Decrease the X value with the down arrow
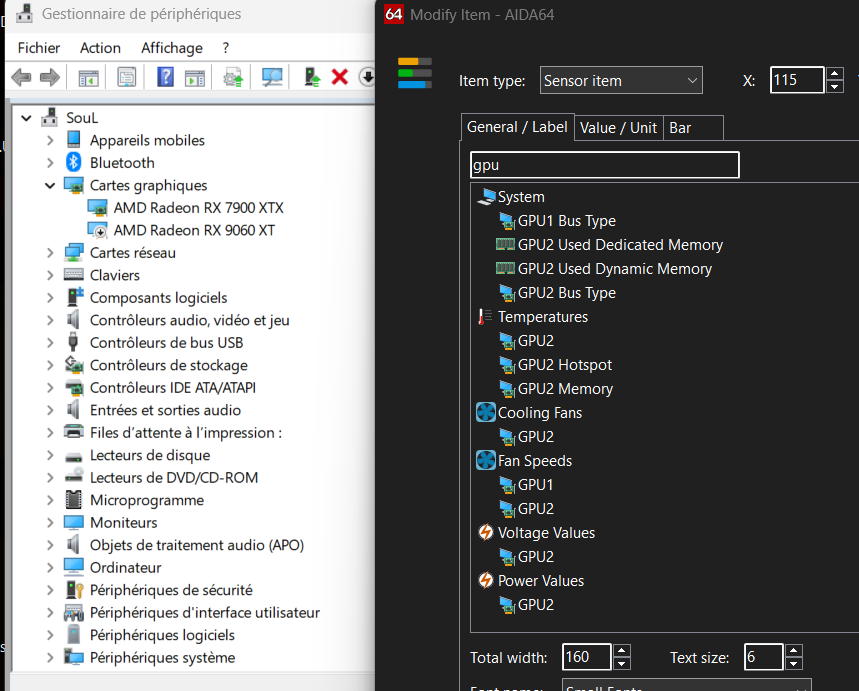 (x=834, y=87)
